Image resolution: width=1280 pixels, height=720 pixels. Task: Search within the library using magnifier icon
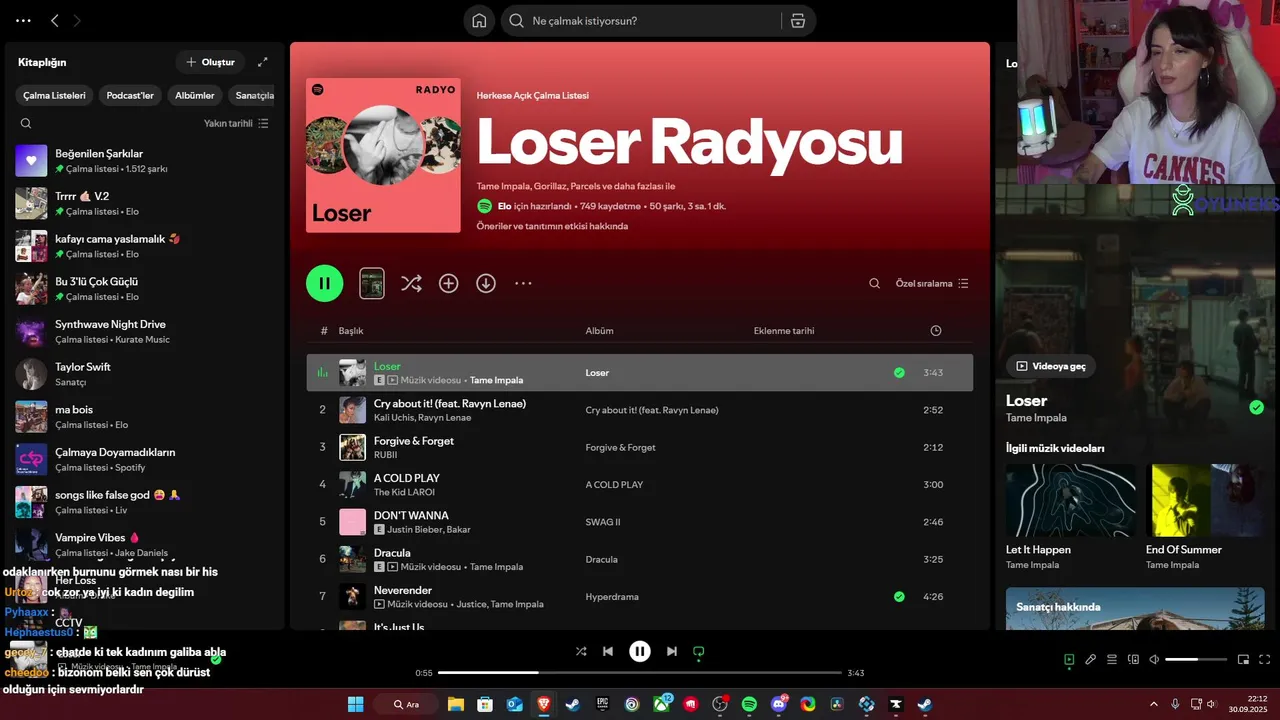(26, 123)
